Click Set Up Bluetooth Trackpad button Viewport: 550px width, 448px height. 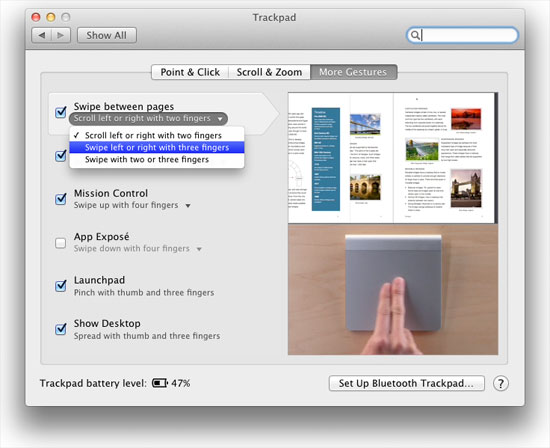click(x=407, y=383)
